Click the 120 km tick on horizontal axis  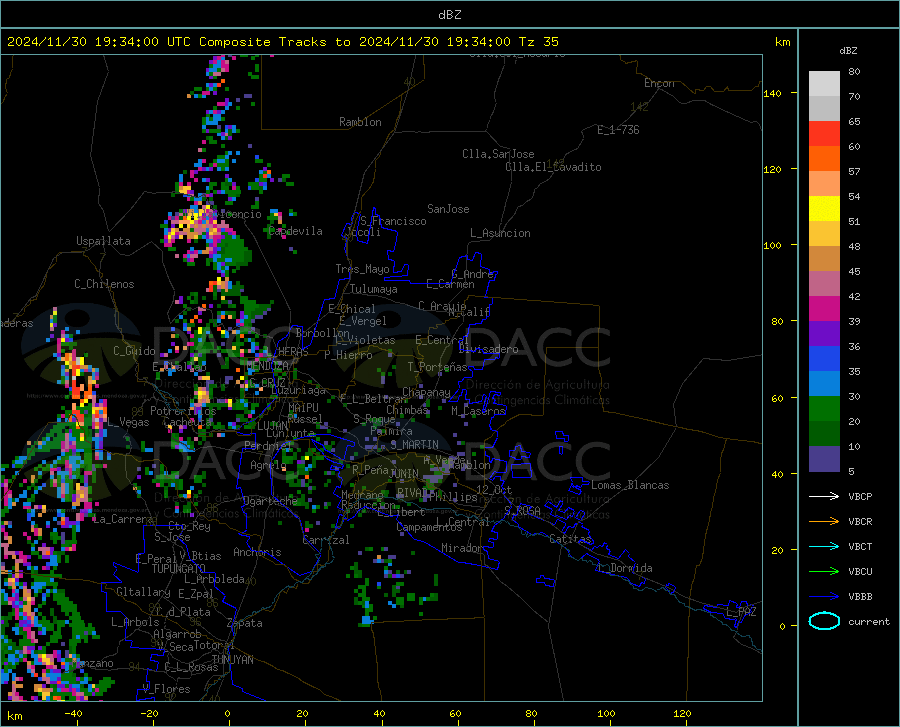click(682, 713)
